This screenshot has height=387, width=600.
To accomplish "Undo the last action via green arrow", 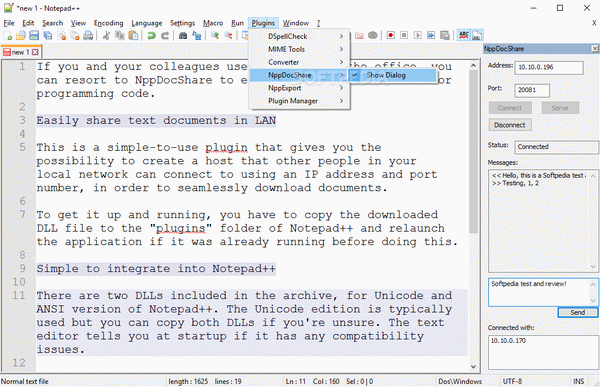I will pyautogui.click(x=152, y=36).
